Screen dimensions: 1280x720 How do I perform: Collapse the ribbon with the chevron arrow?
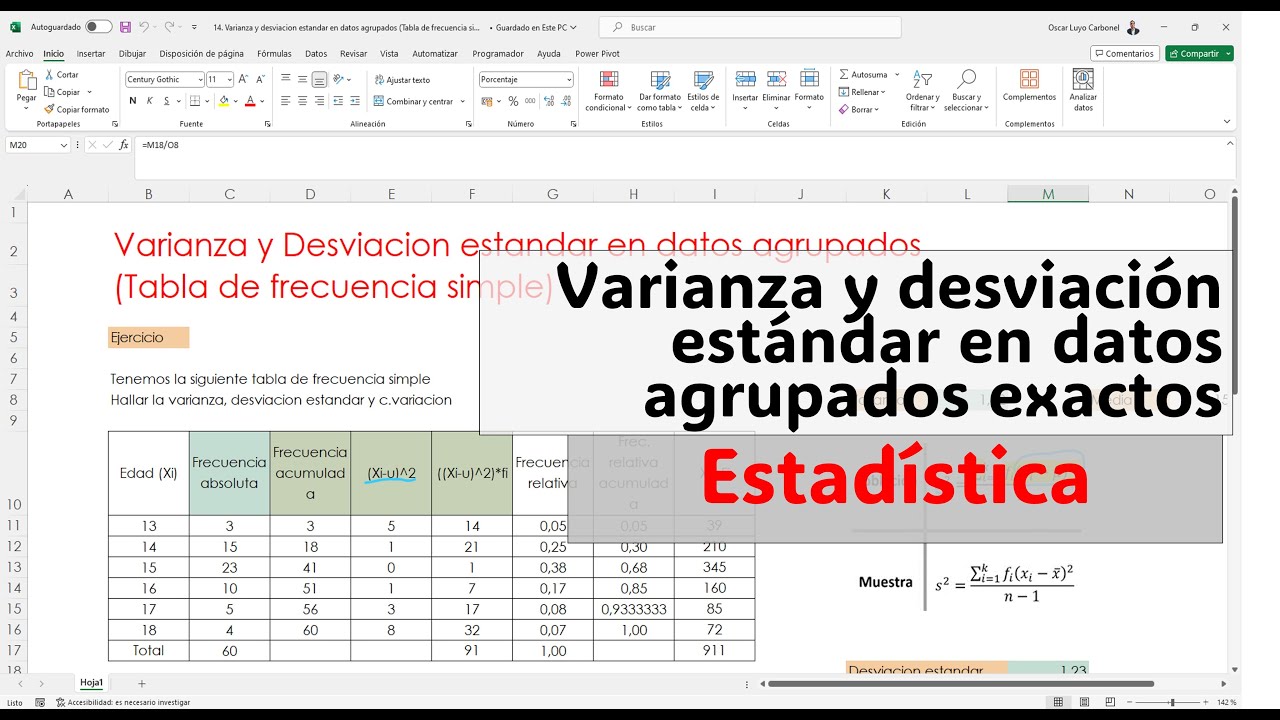coord(1227,121)
